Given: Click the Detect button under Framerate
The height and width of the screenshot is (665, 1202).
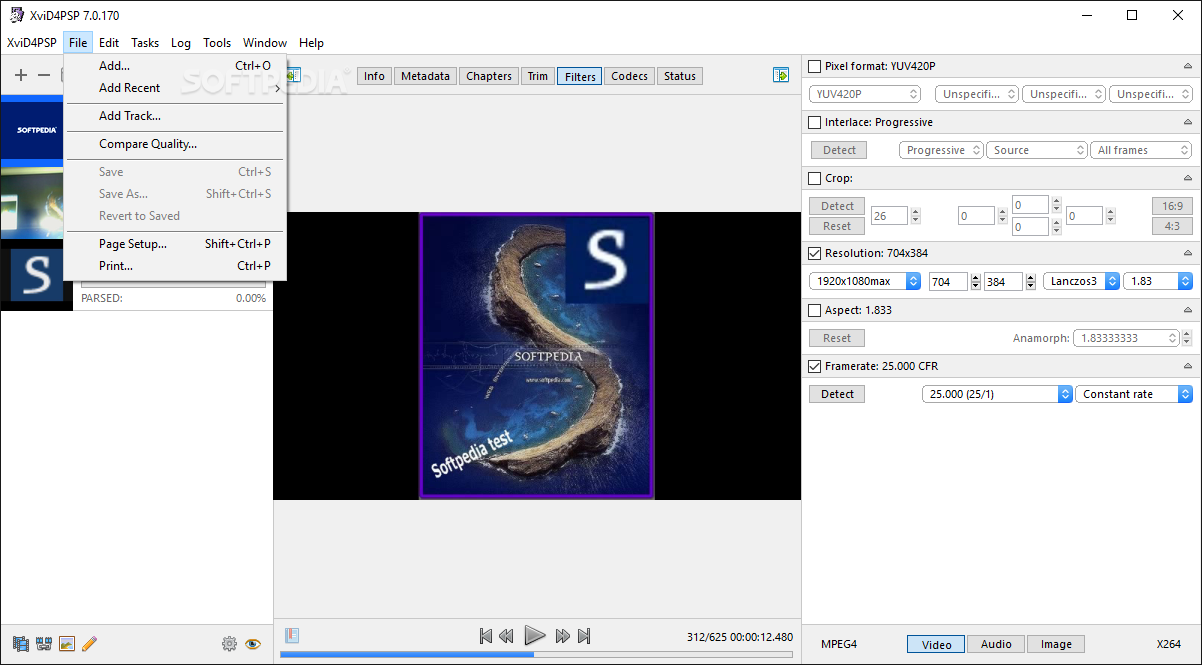Looking at the screenshot, I should (837, 394).
